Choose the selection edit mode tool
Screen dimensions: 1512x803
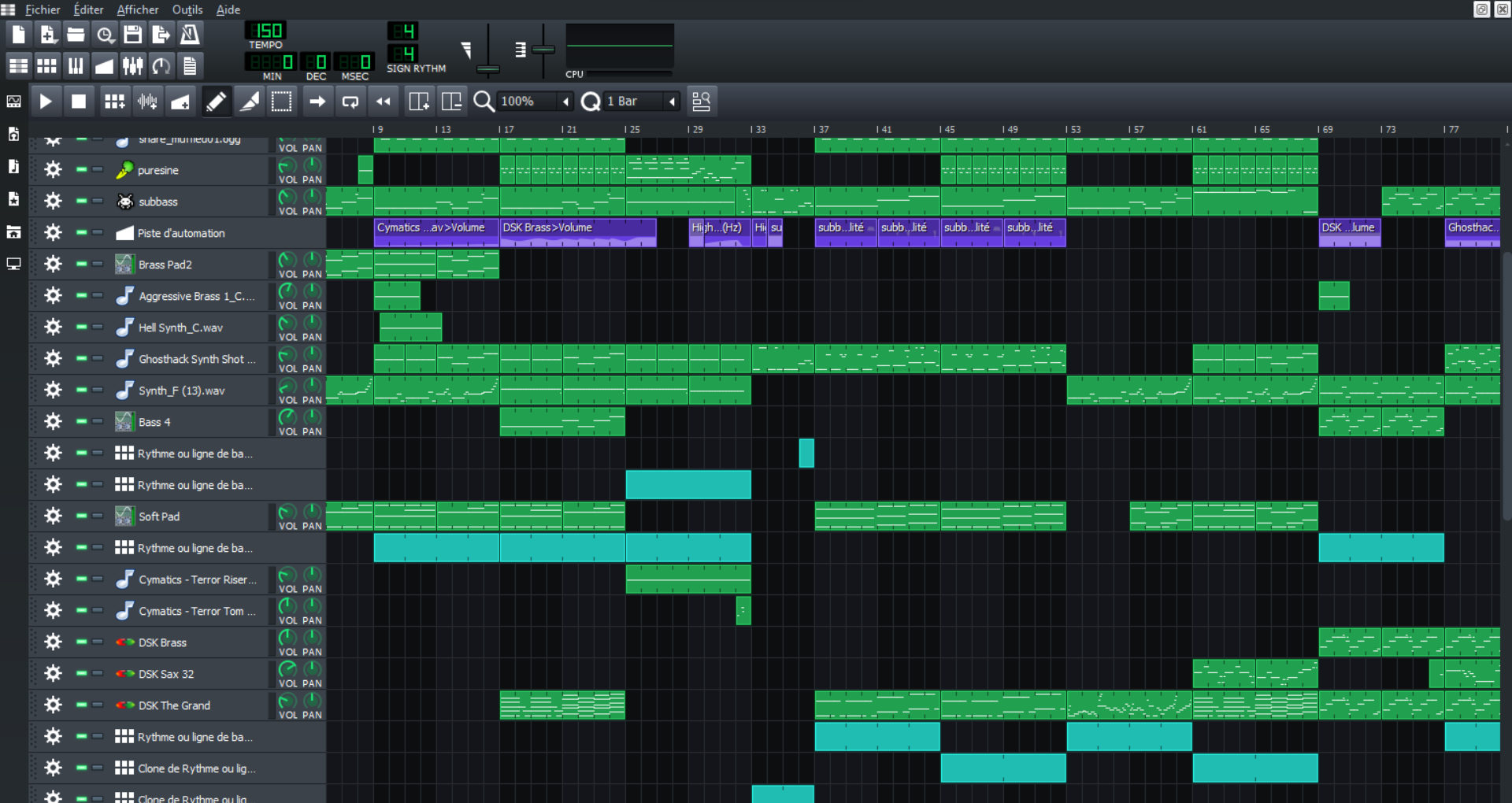coord(282,102)
